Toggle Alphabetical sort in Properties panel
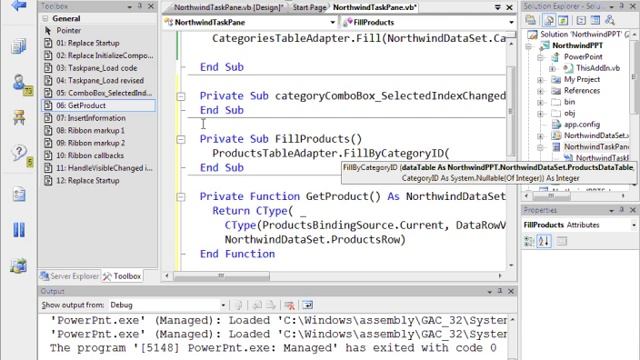The height and width of the screenshot is (360, 640). point(544,241)
